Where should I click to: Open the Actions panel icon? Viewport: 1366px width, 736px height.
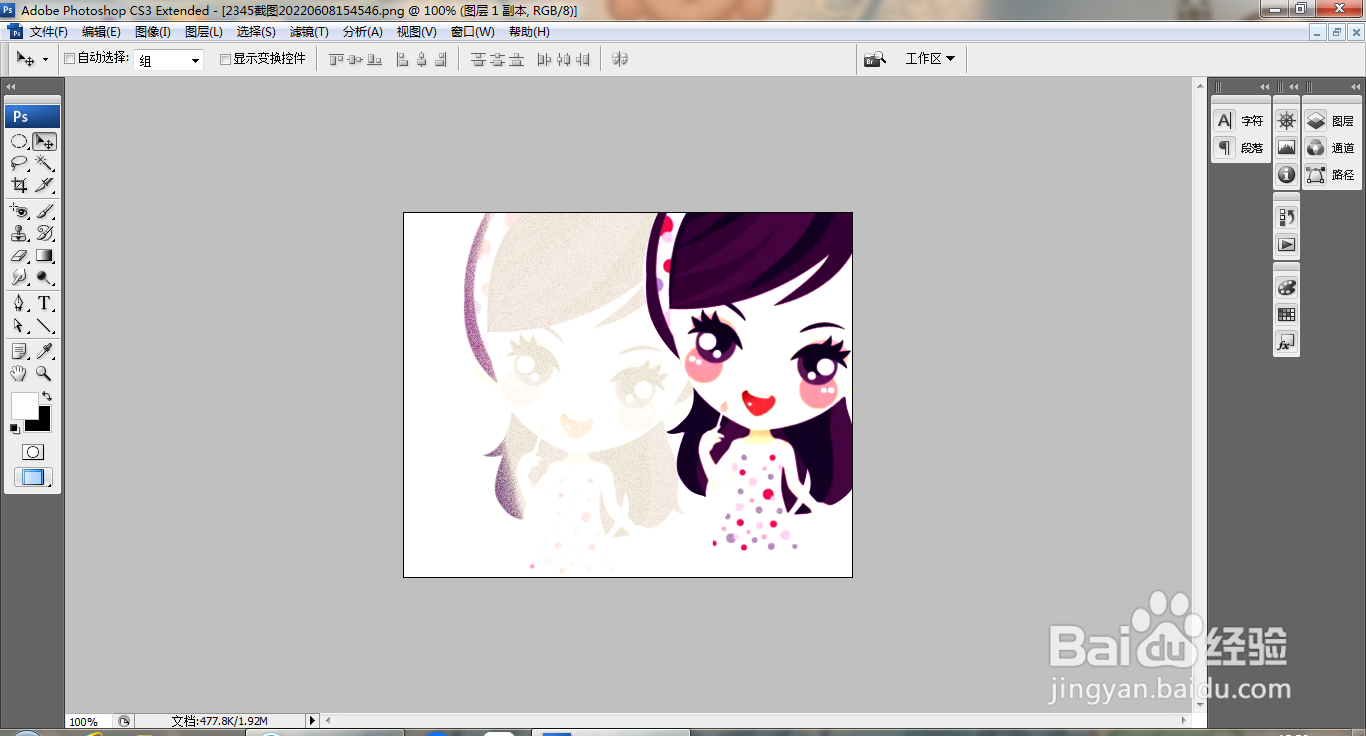coord(1287,244)
